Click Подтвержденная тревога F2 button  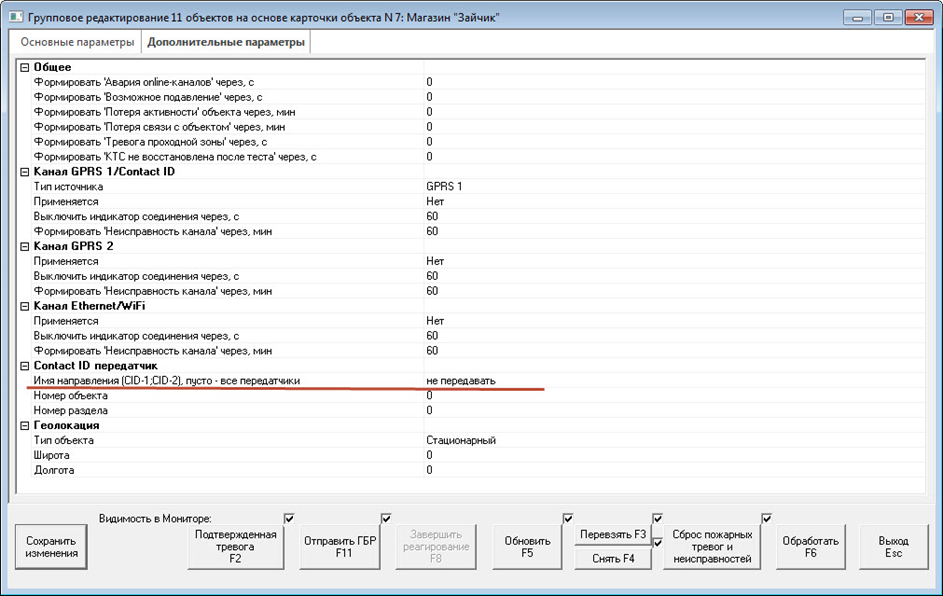click(x=235, y=547)
